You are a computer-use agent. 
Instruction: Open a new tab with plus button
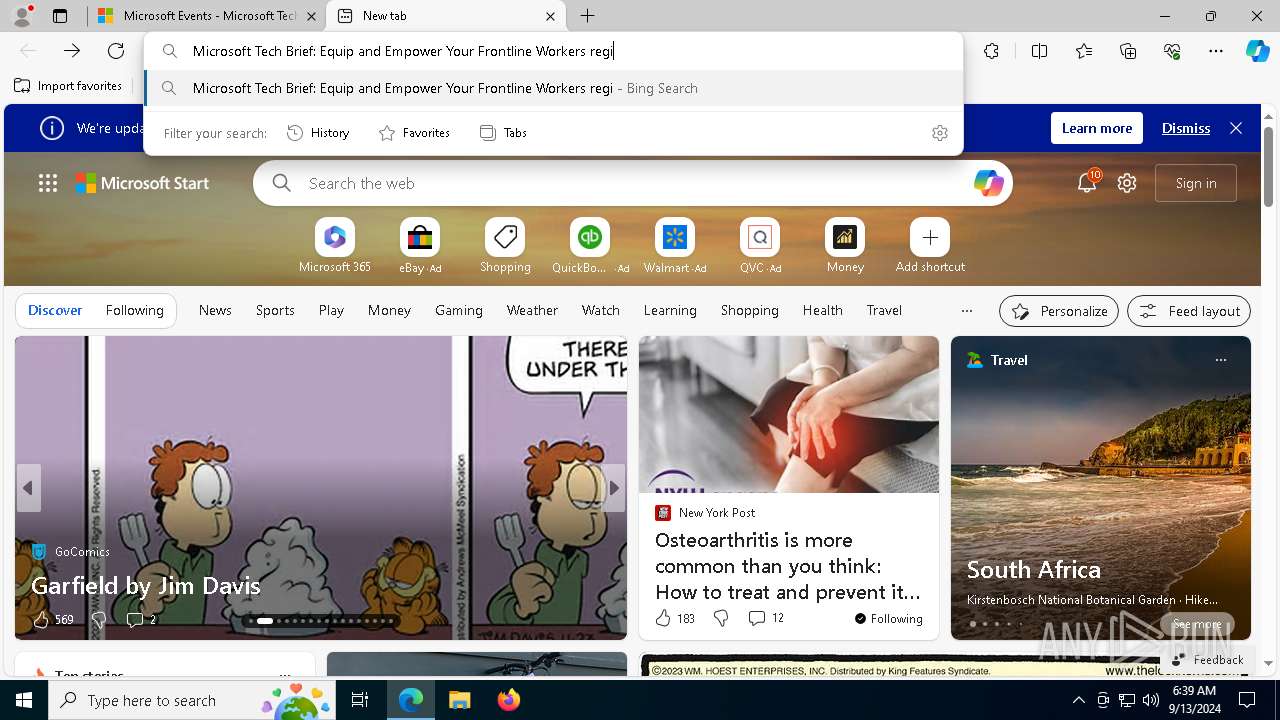click(588, 16)
